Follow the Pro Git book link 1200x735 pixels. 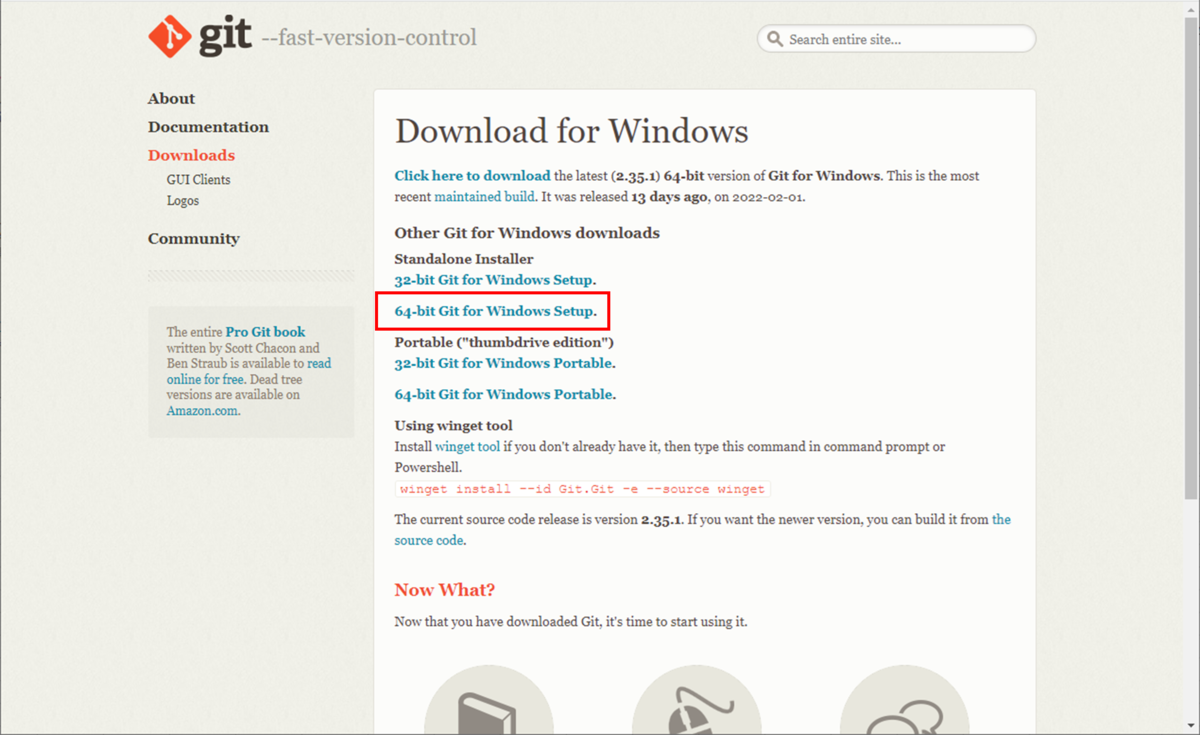pyautogui.click(x=265, y=332)
